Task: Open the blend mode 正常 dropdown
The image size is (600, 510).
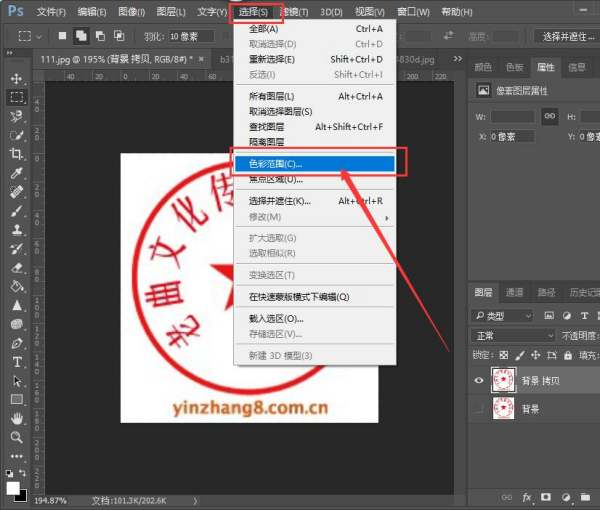Action: 513,336
